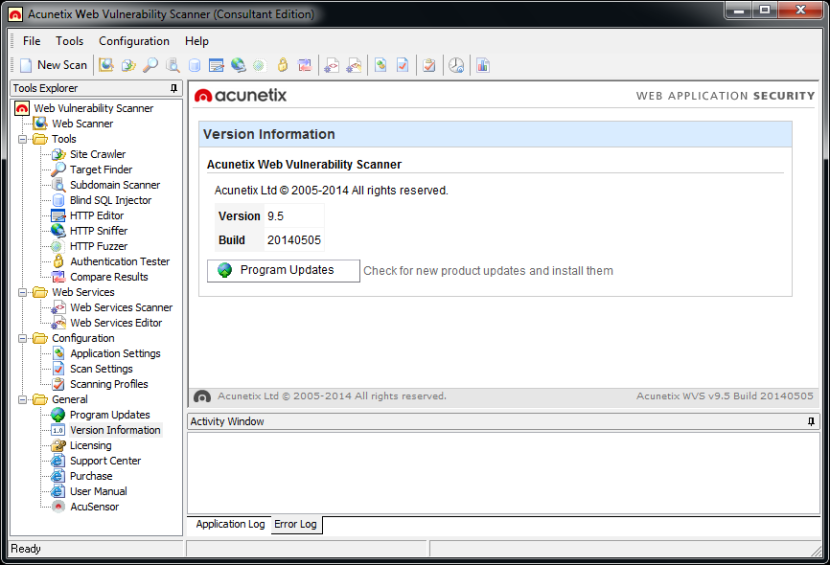Select Subdomain Scanner in the tree
The height and width of the screenshot is (565, 830).
coord(115,185)
